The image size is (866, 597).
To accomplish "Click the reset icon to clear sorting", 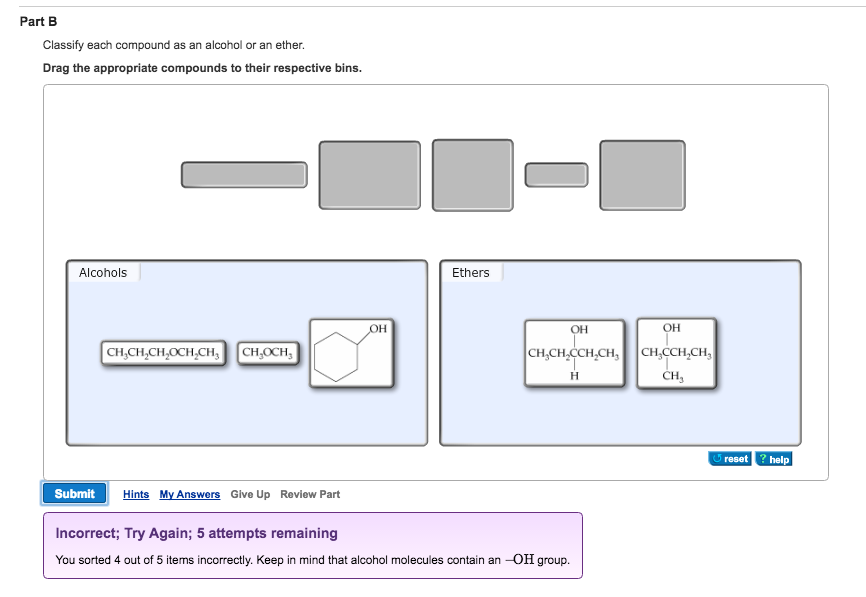I will pos(731,458).
